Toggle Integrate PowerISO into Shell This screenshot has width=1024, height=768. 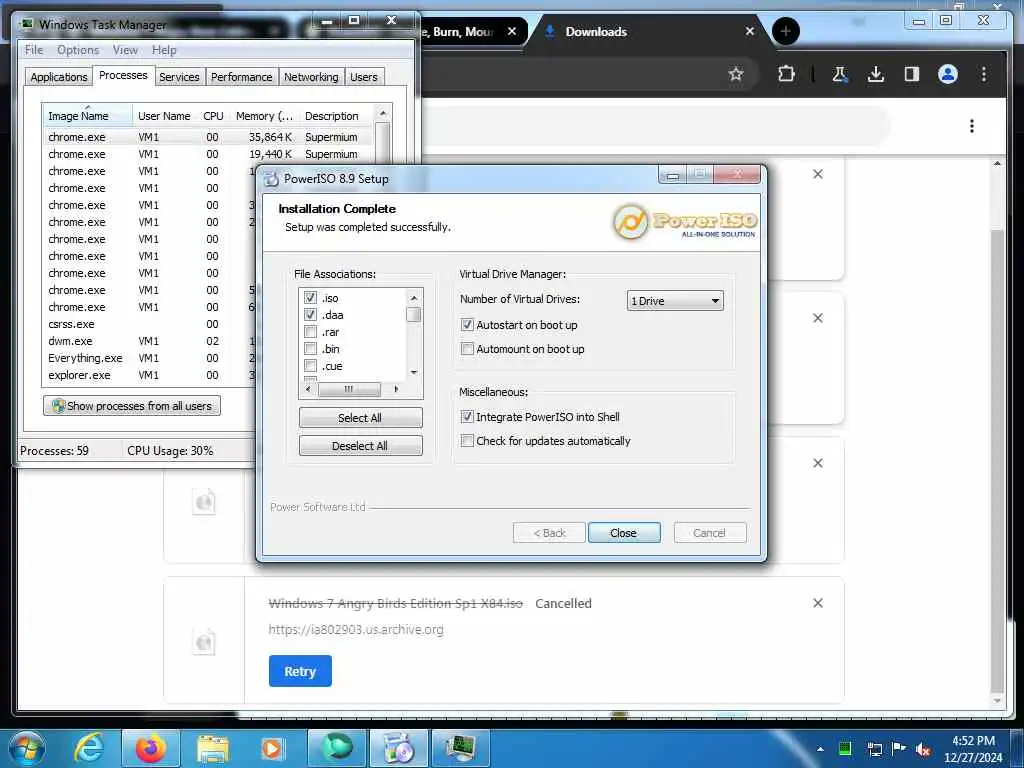(x=467, y=417)
